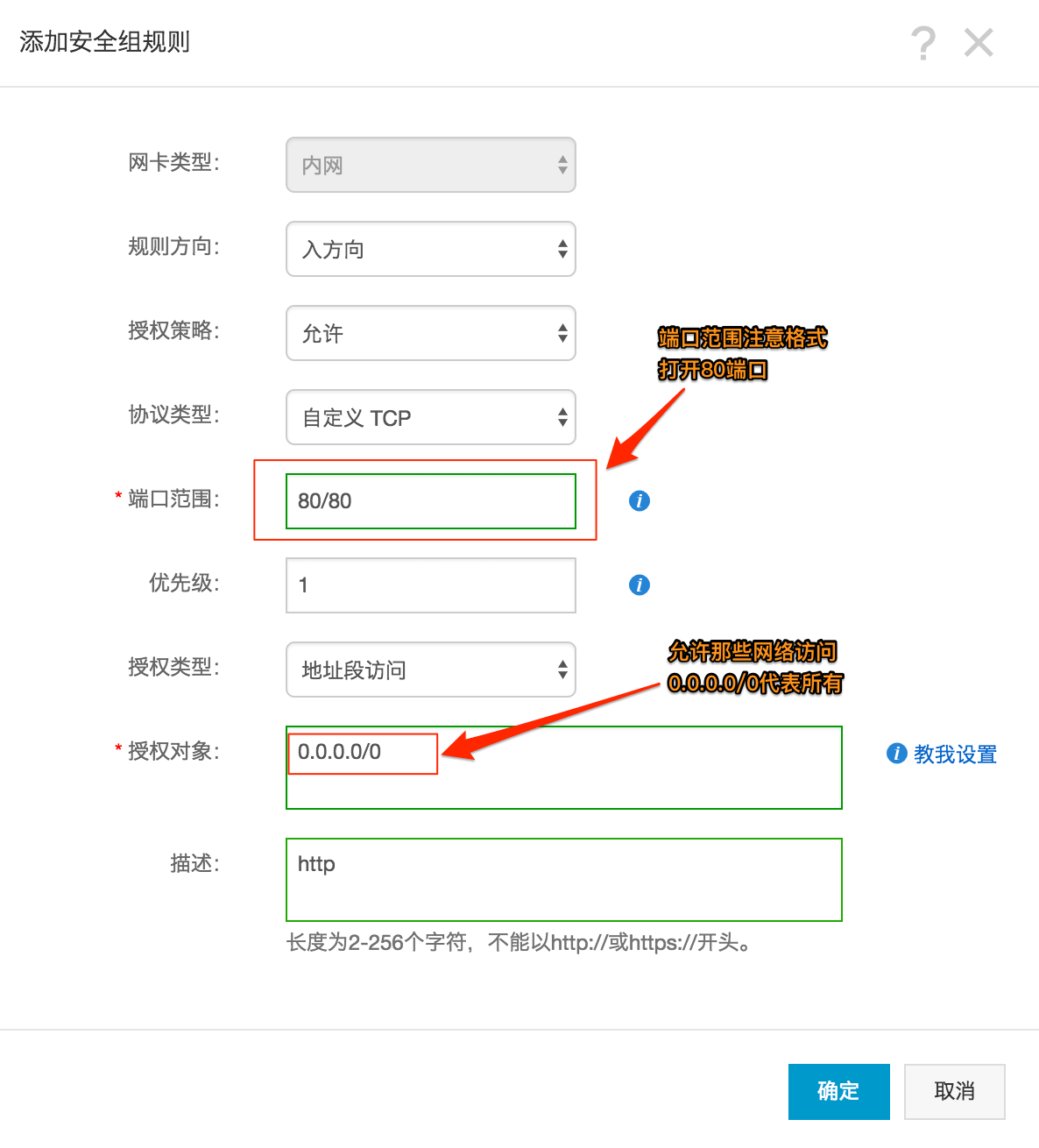Click the 授权类型 field label

[173, 667]
